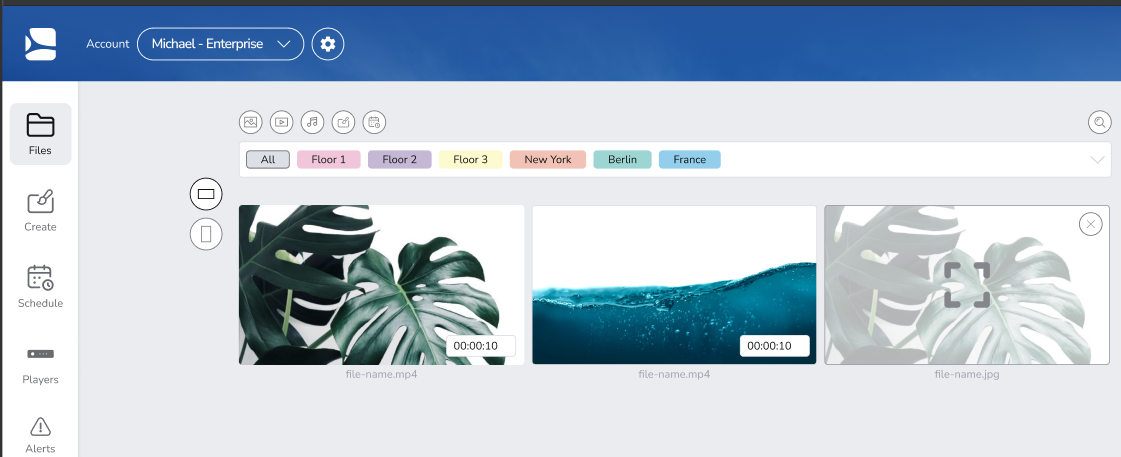Filter by the France tag
The width and height of the screenshot is (1121, 457).
690,159
